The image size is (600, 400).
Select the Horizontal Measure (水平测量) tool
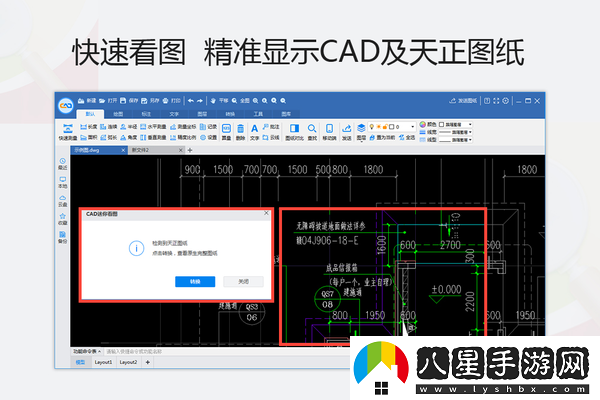(x=153, y=127)
